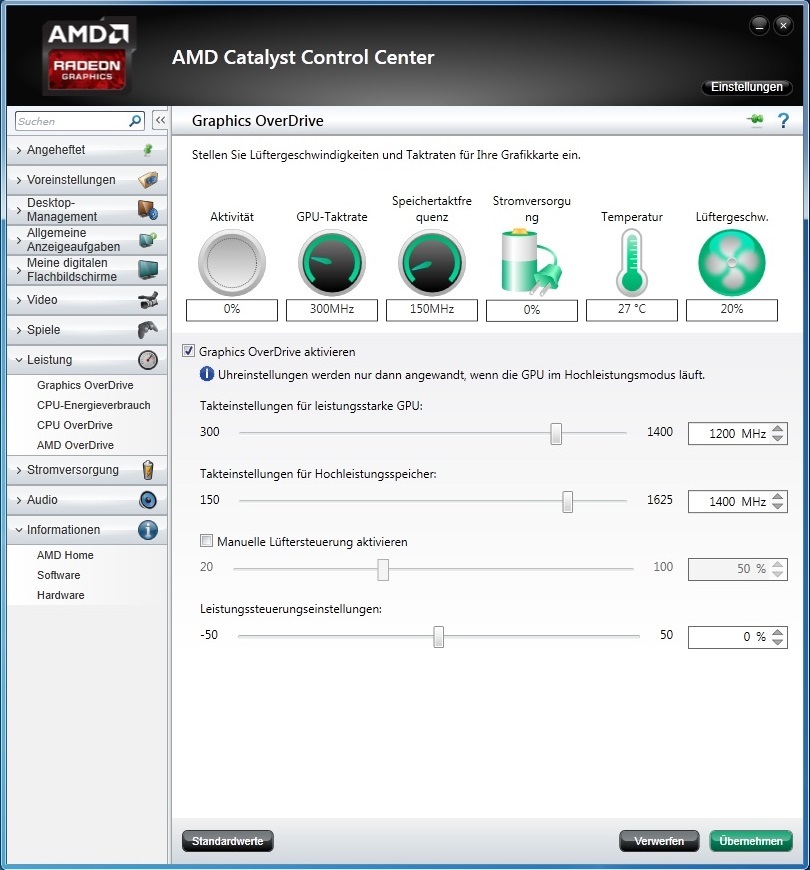Open the Einstellungen menu button

tap(747, 87)
